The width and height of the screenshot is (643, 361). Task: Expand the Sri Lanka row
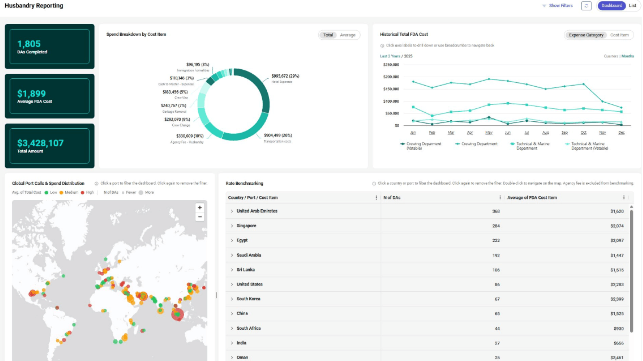coord(232,270)
